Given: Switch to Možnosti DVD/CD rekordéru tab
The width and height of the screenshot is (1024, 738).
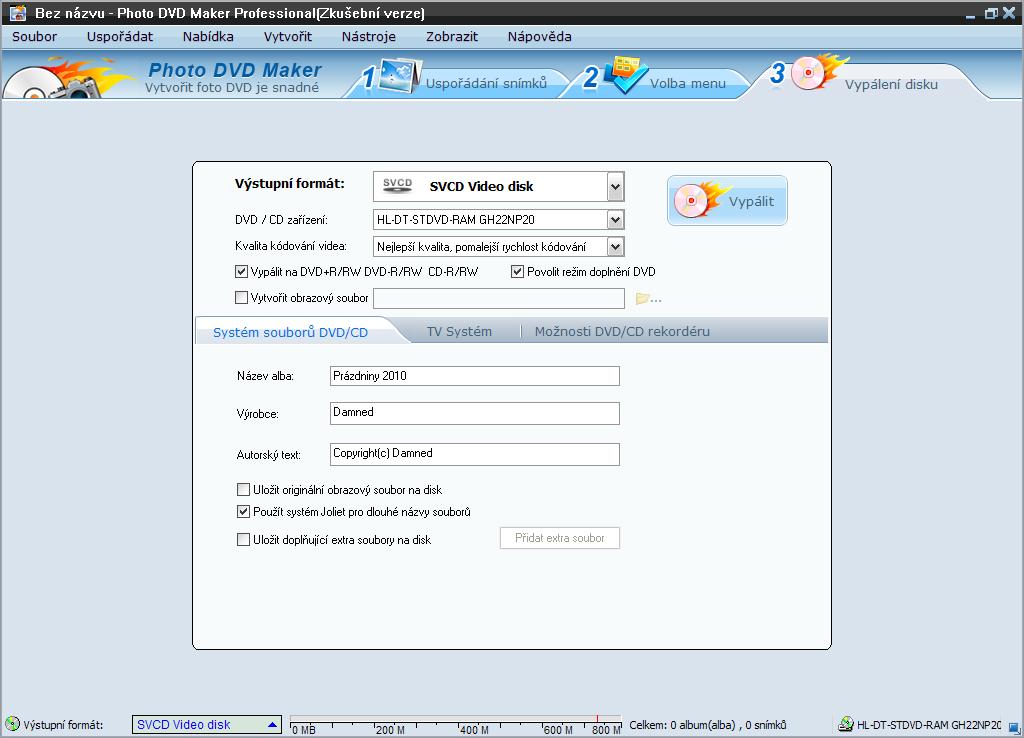Looking at the screenshot, I should (622, 331).
